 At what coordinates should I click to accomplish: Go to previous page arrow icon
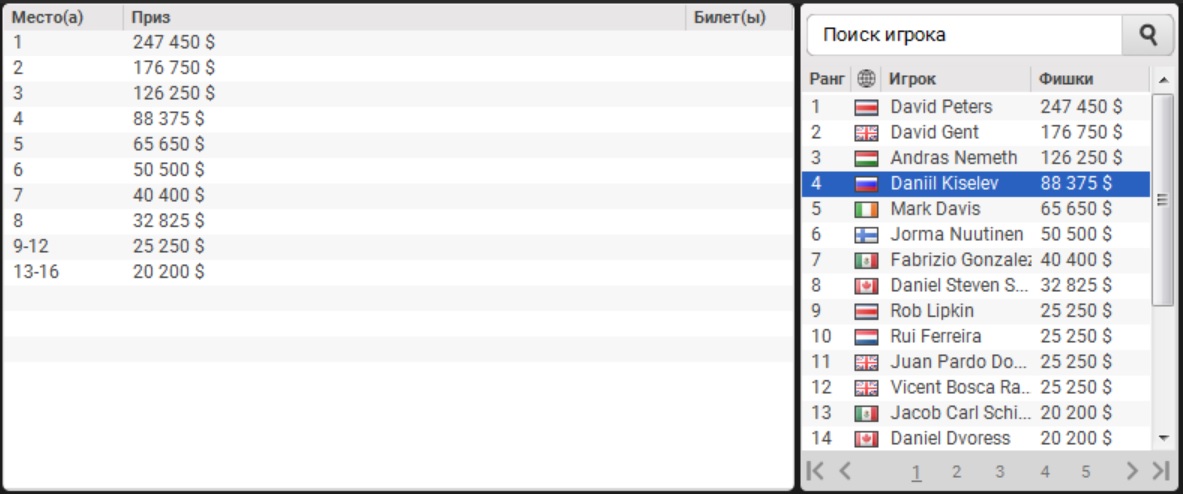(845, 471)
